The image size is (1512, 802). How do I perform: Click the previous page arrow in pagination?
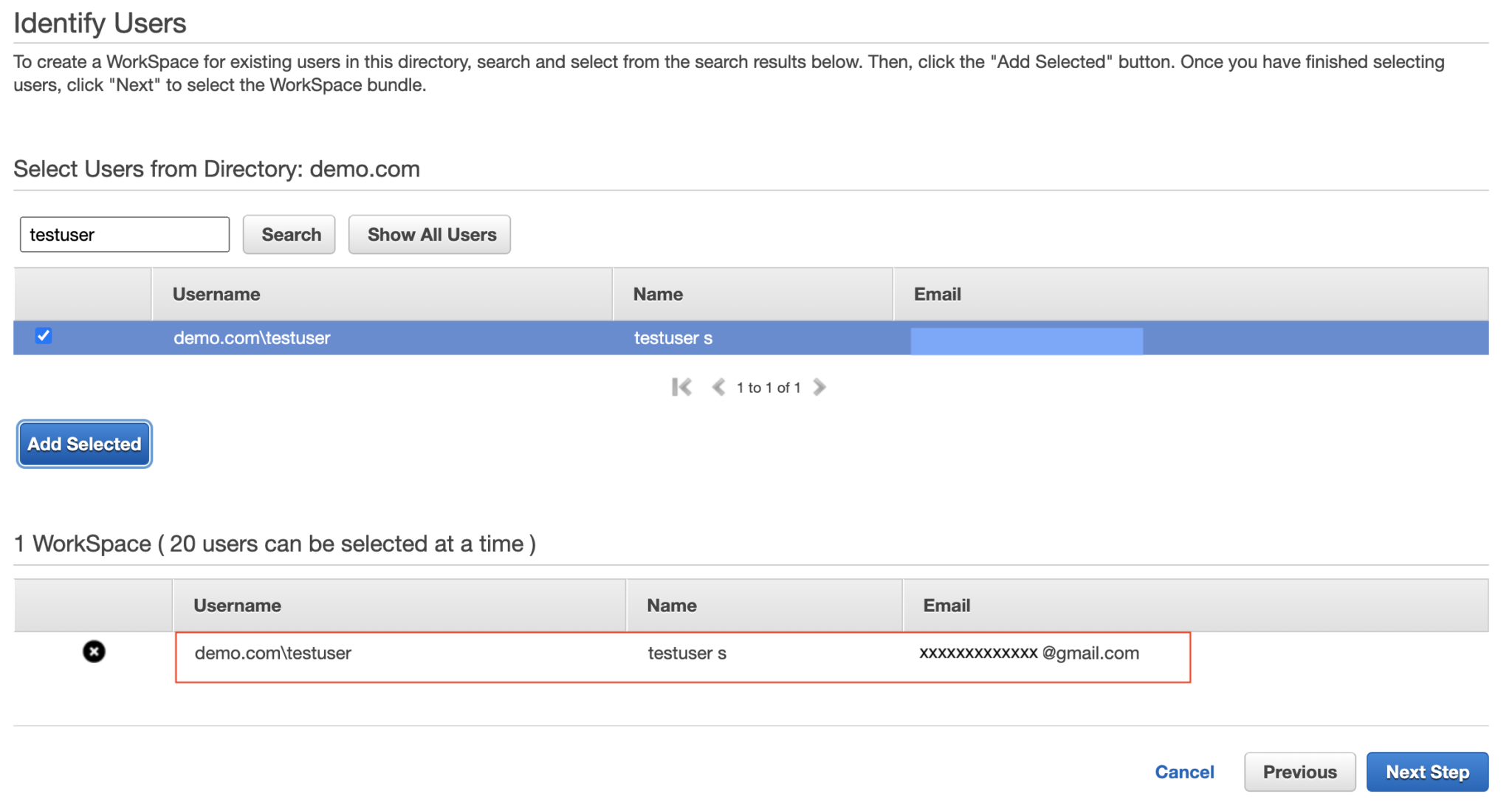718,387
